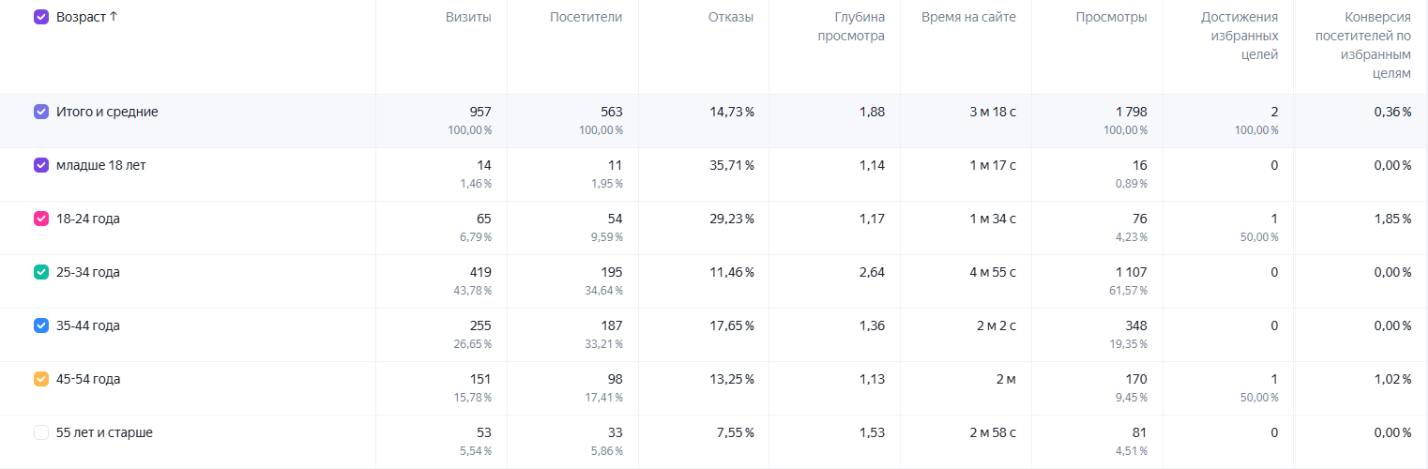Toggle the orange 45-54 года checkbox
Viewport: 1428px width, 469px height.
(41, 379)
